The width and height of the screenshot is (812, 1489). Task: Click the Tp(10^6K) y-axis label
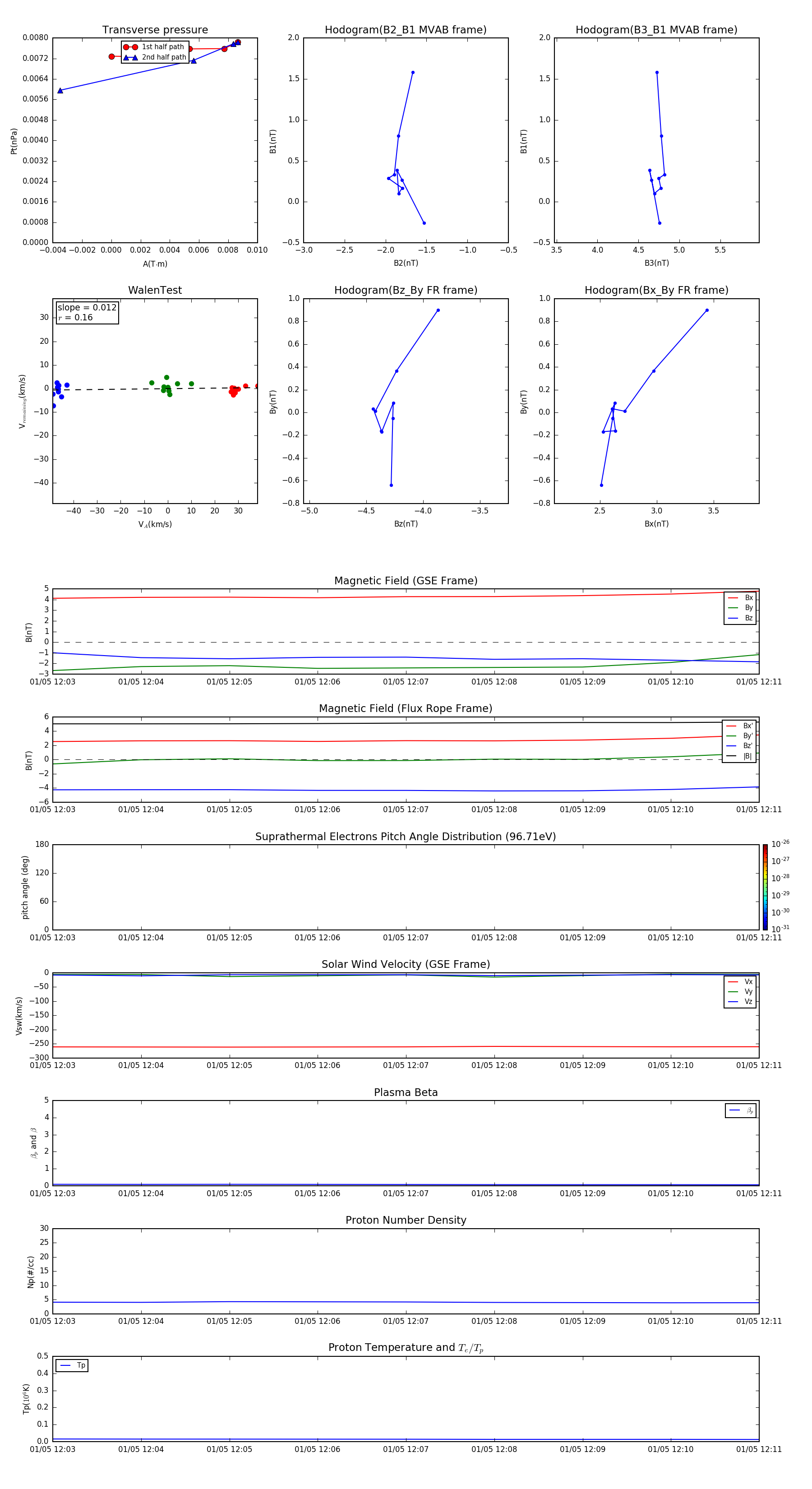coord(26,1399)
